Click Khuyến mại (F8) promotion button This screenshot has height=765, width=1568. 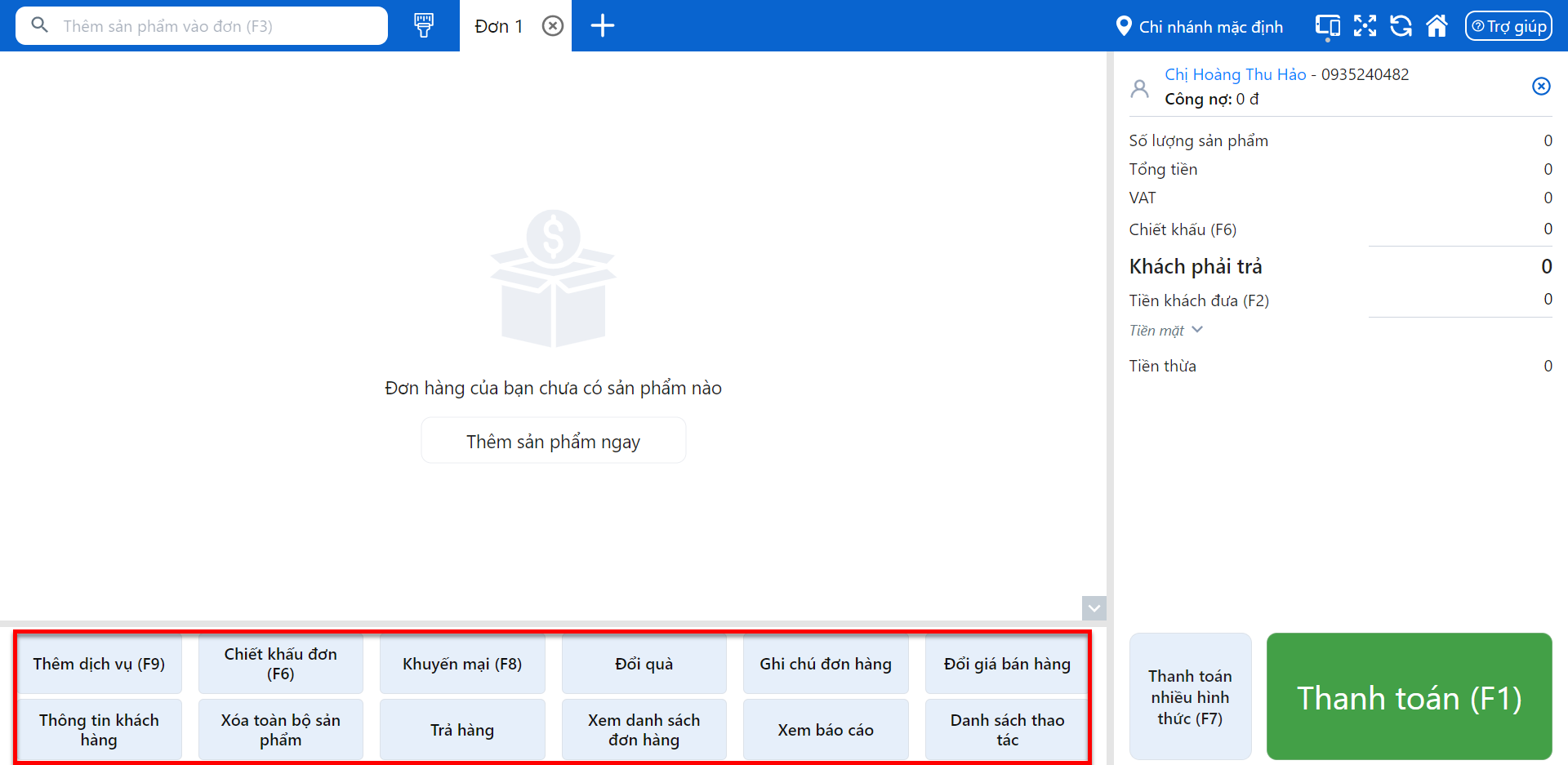click(x=462, y=664)
